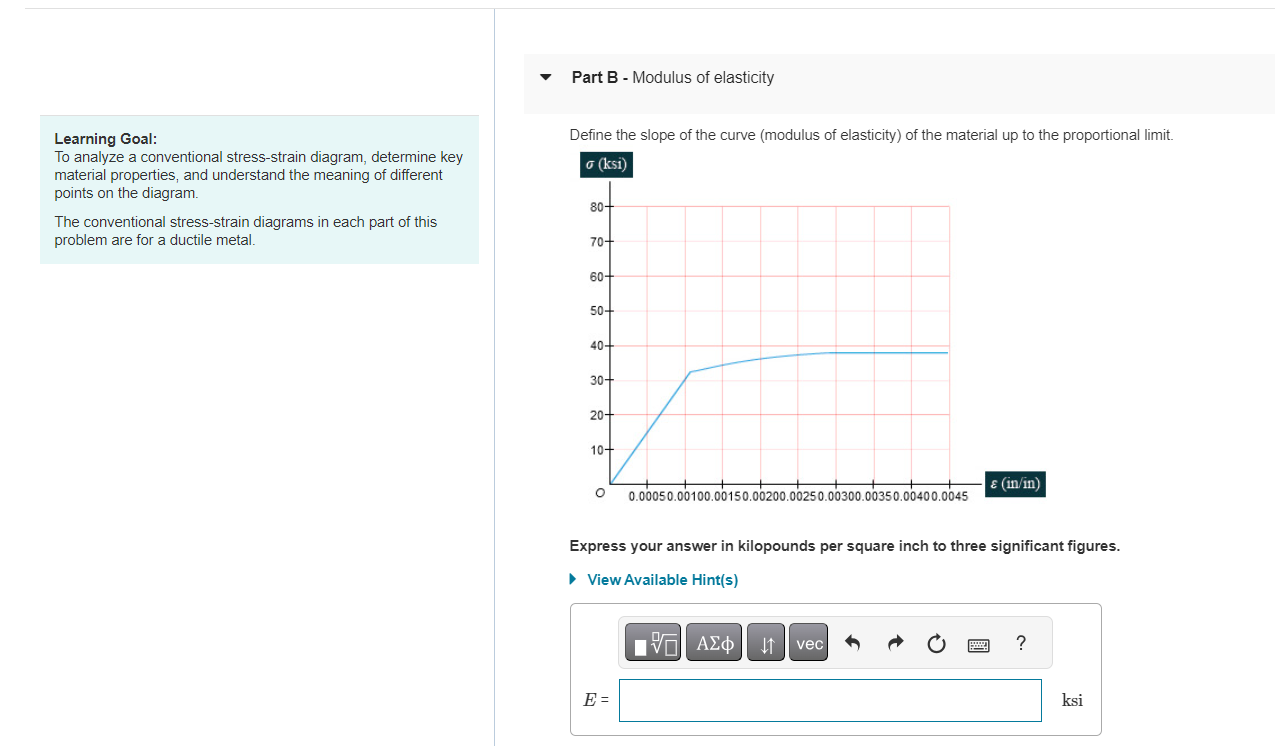The image size is (1275, 746).
Task: Click the Learning Goal panel
Action: (258, 189)
